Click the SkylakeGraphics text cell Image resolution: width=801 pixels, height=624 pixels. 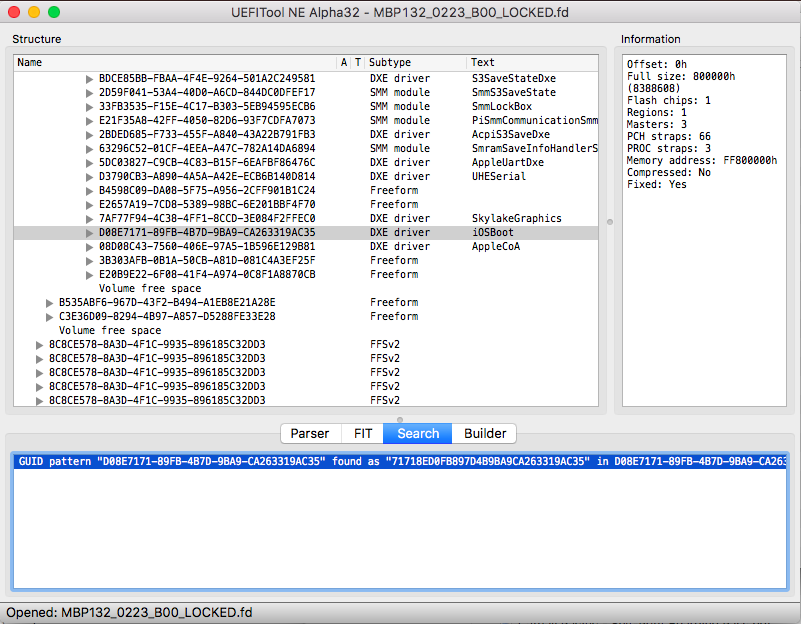click(x=516, y=219)
